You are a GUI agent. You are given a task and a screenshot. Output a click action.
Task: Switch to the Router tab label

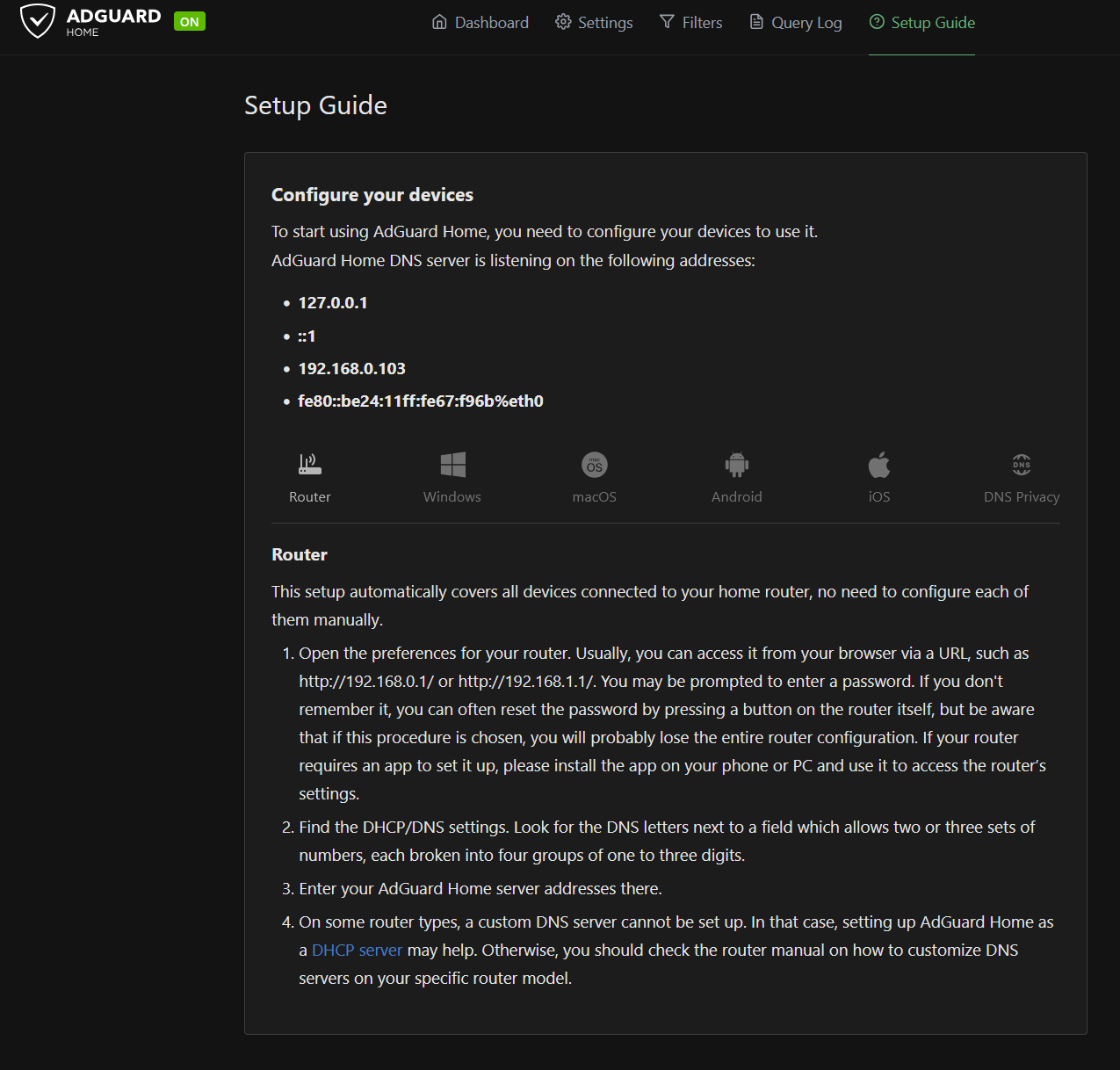coord(310,496)
